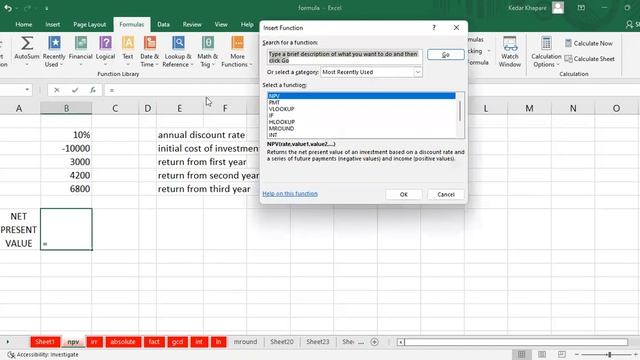Screen dimensions: 640x360
Task: Open the function category dropdown
Action: click(418, 72)
